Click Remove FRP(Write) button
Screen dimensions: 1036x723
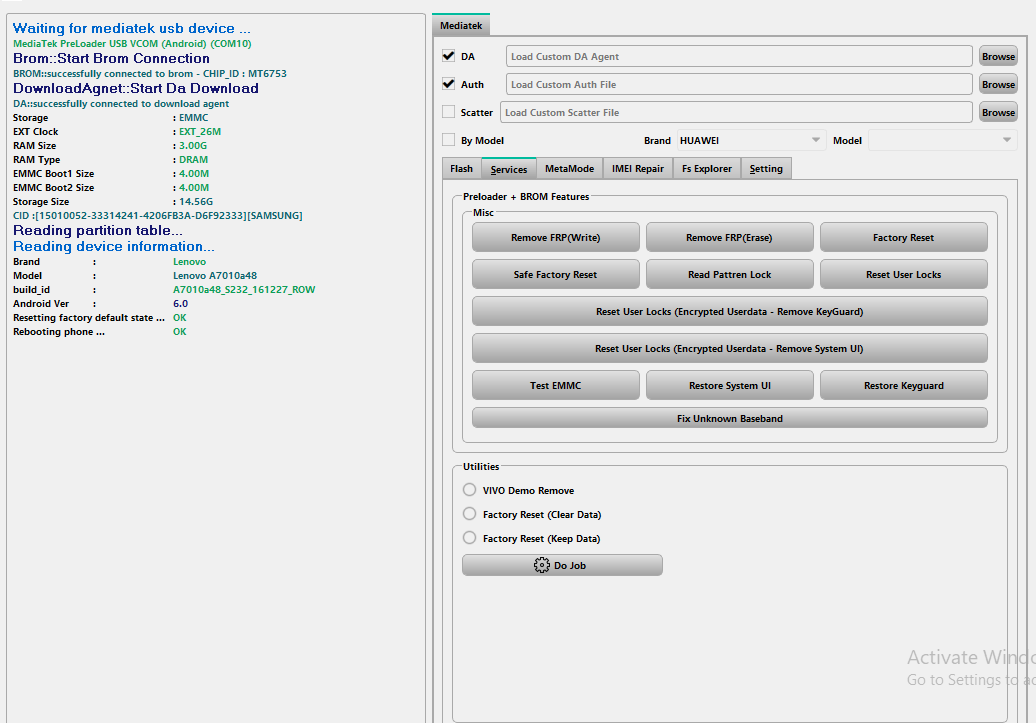(x=556, y=237)
